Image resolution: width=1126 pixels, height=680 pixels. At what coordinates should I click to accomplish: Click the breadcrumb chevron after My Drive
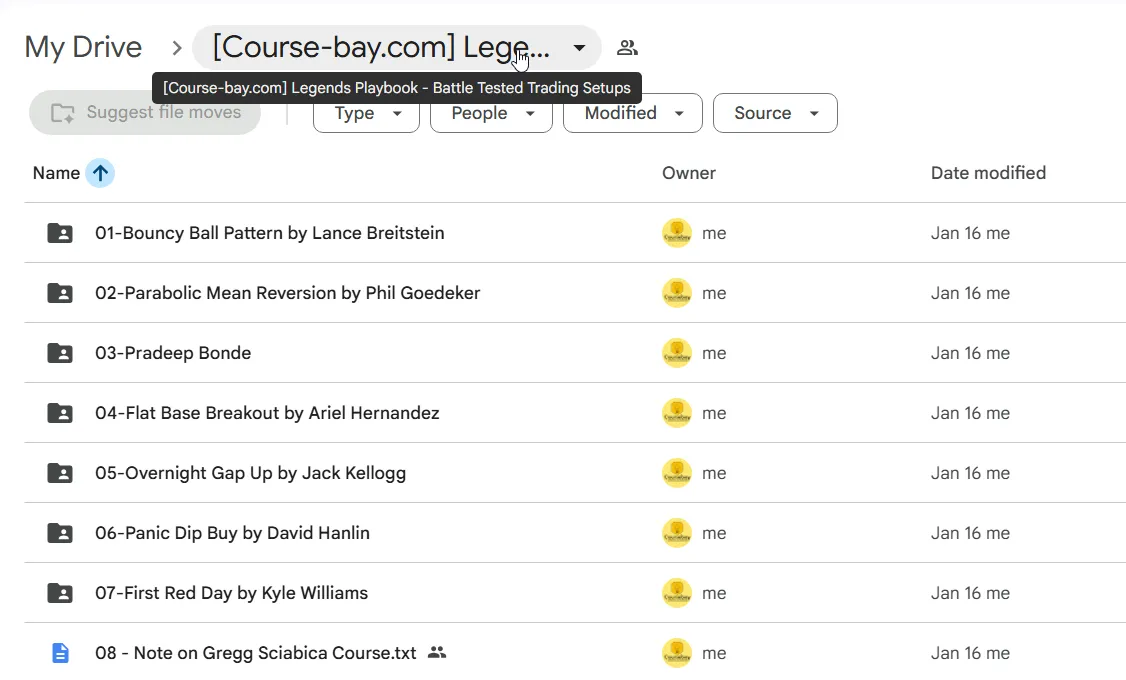tap(177, 48)
